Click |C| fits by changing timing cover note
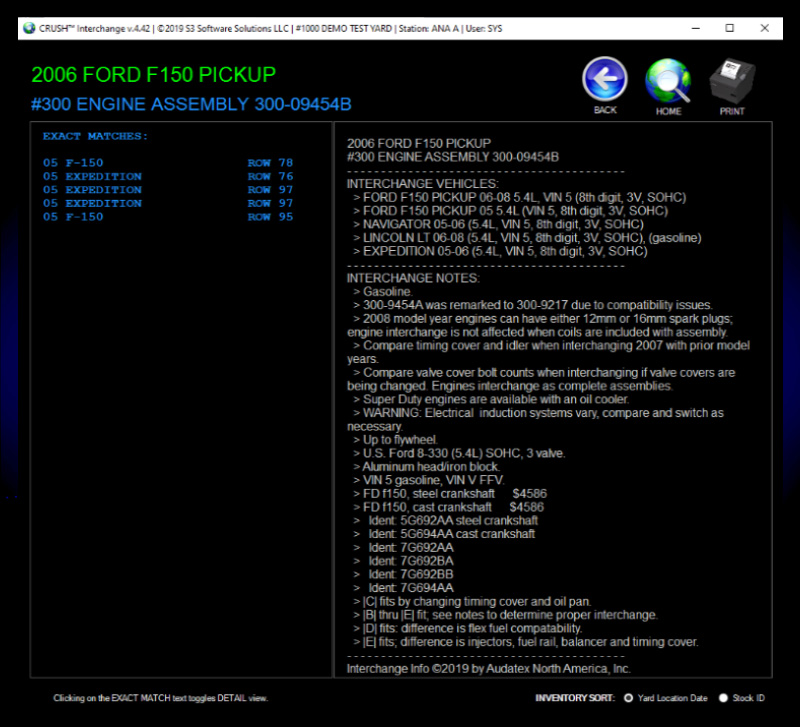Image resolution: width=800 pixels, height=727 pixels. pyautogui.click(x=472, y=601)
